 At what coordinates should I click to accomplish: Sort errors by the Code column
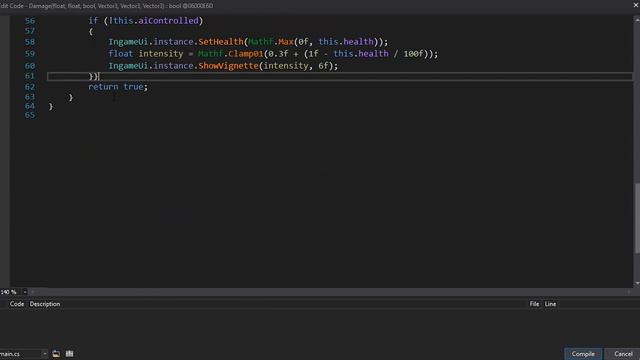[17, 304]
